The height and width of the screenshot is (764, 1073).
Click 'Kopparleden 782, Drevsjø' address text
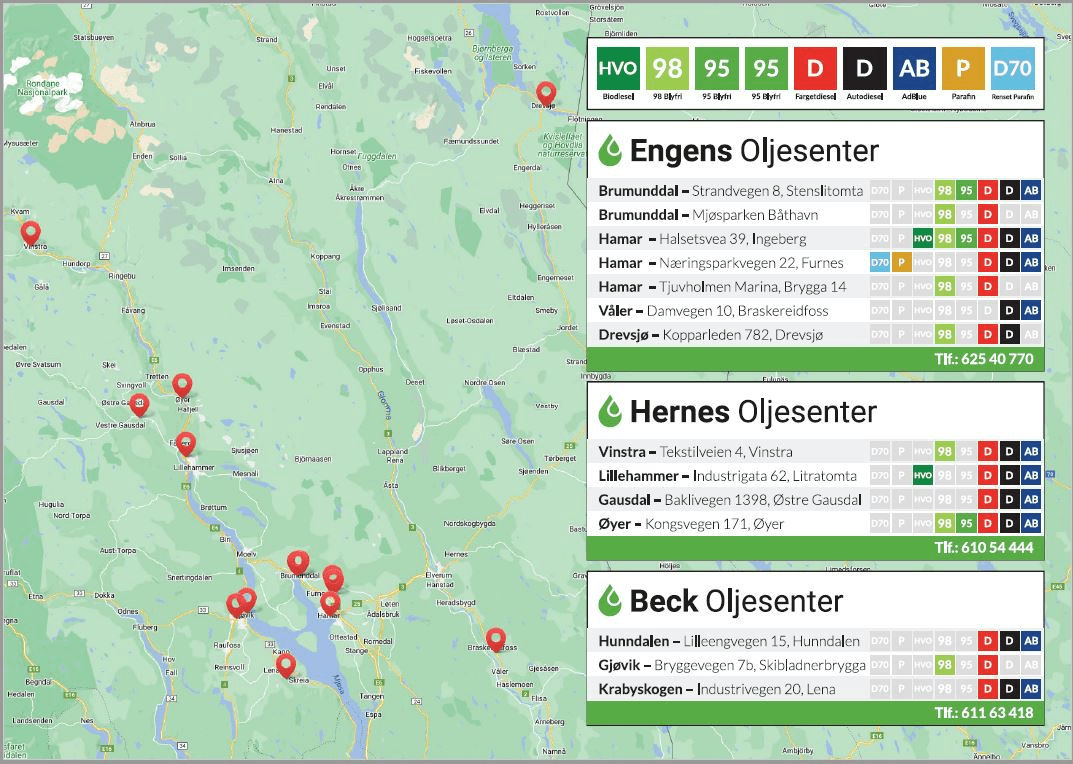[x=743, y=335]
